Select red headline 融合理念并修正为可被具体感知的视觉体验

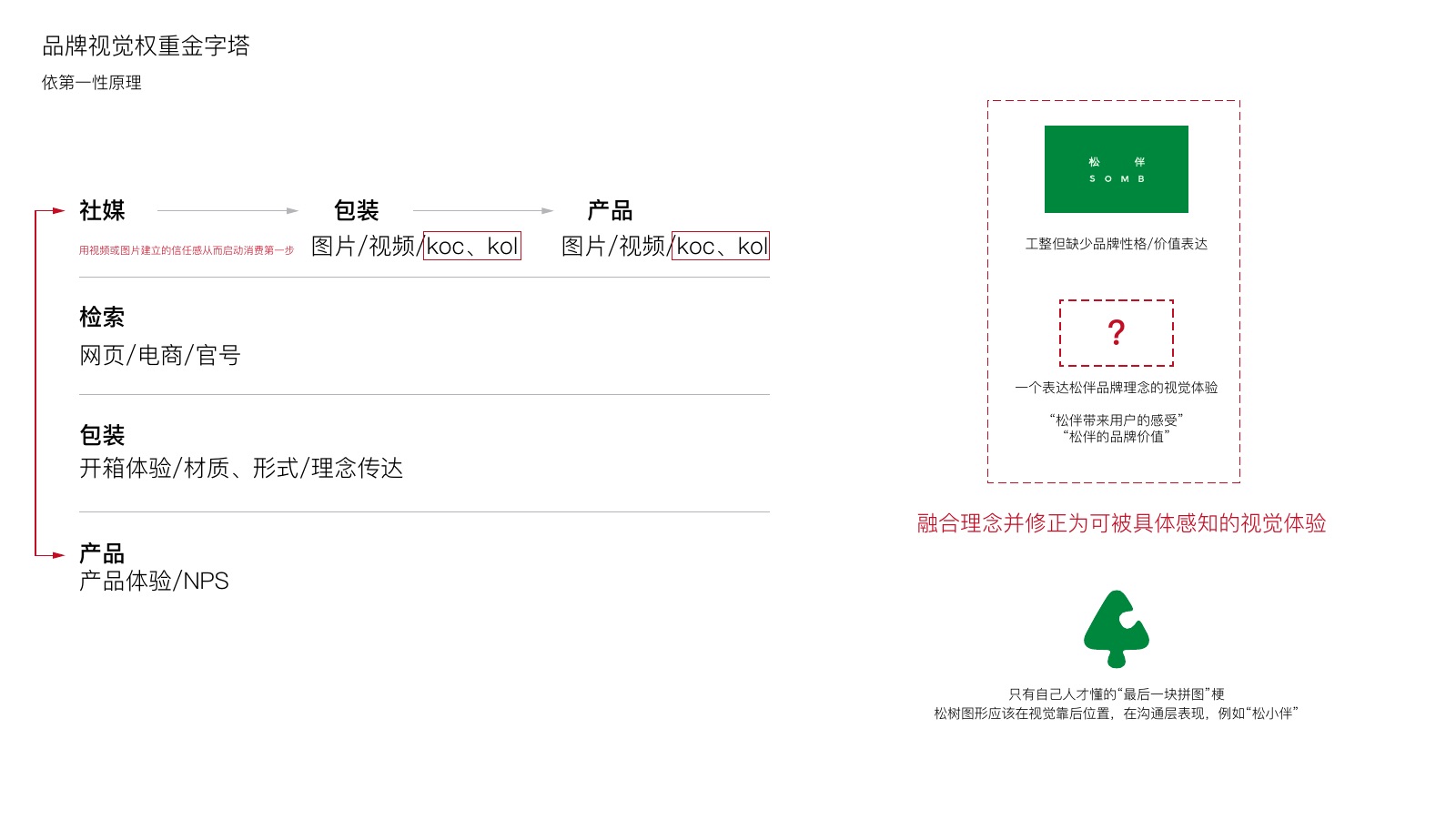coord(1121,523)
